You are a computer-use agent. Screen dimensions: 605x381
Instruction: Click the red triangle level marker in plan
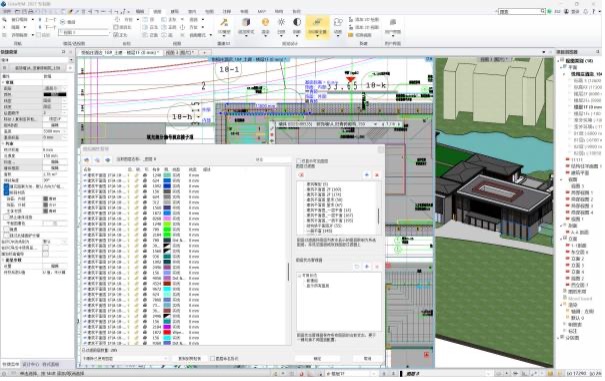350,79
